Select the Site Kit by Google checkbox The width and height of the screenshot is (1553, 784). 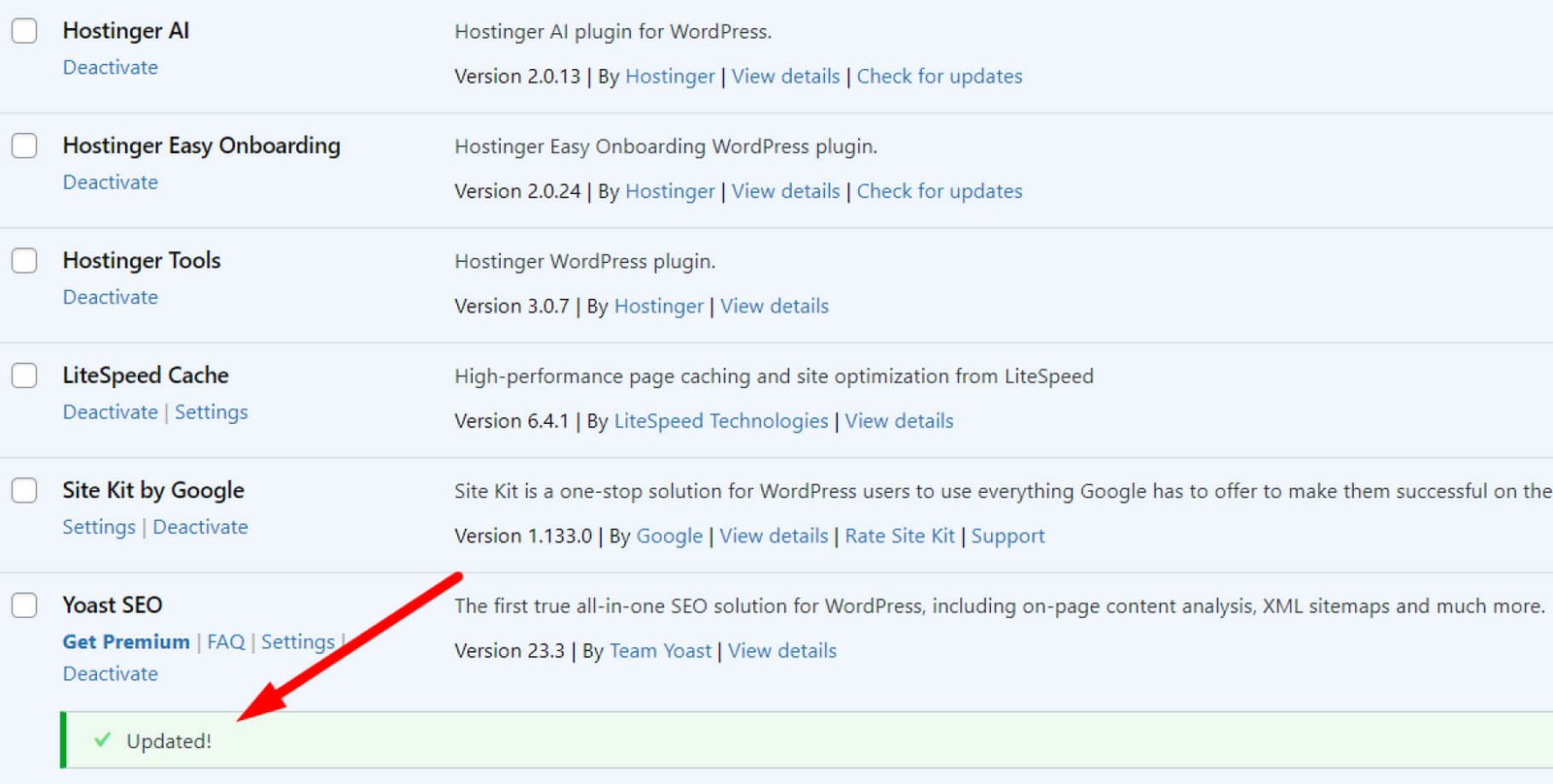tap(24, 490)
